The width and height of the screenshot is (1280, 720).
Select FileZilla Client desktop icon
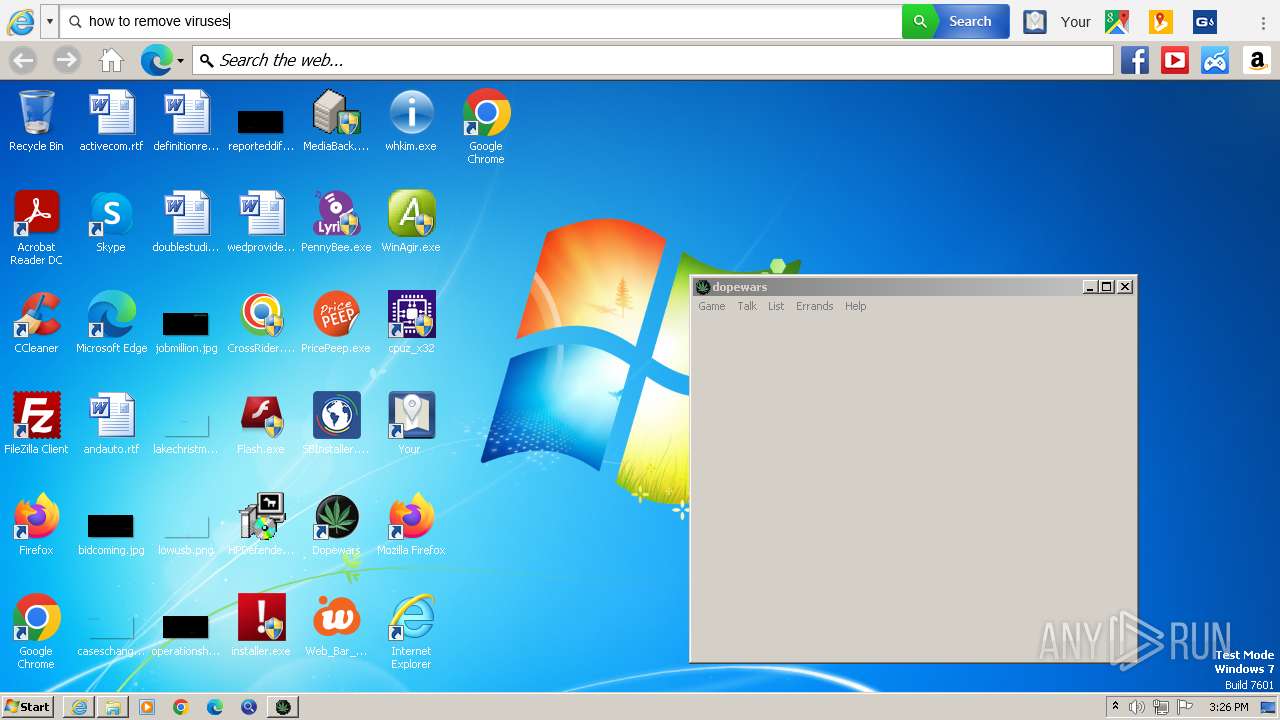36,424
